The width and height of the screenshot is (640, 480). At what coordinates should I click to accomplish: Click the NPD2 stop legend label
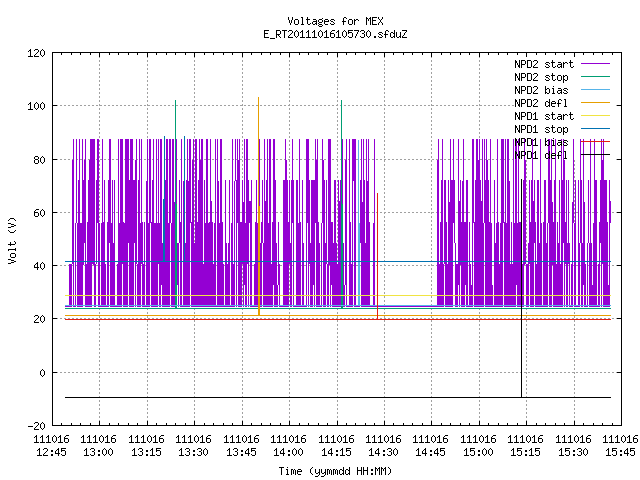pos(541,77)
